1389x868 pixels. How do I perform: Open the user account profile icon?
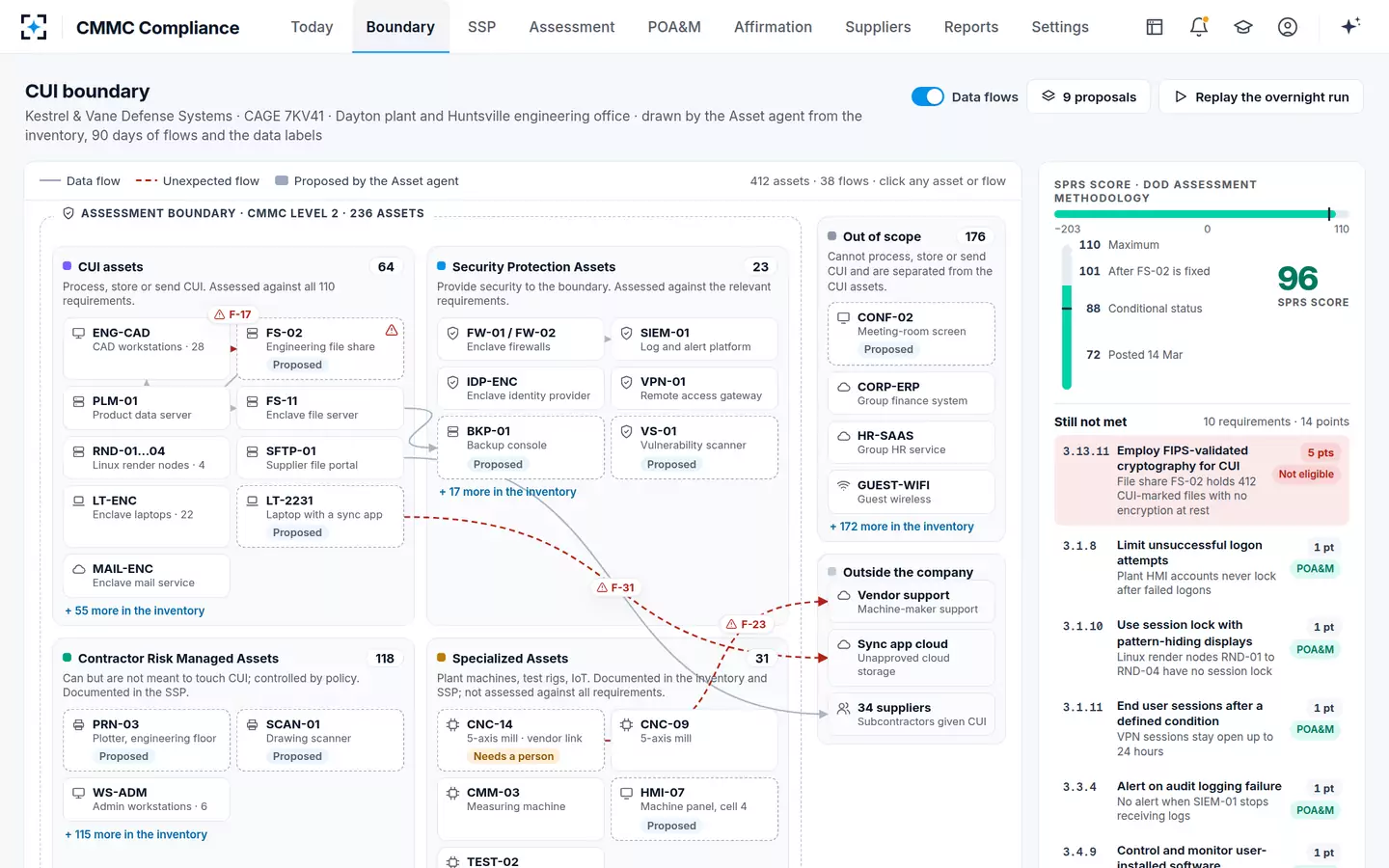pyautogui.click(x=1288, y=27)
